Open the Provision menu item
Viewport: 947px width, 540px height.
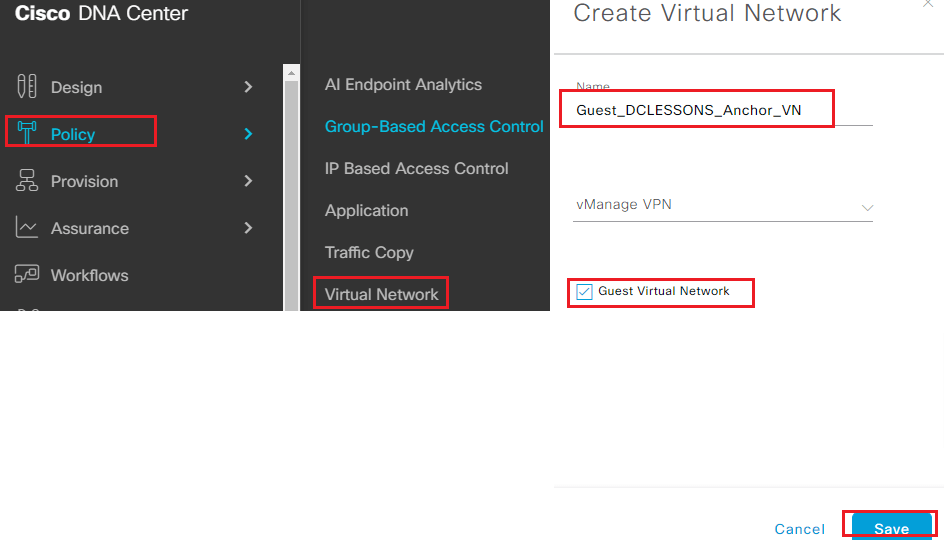85,181
